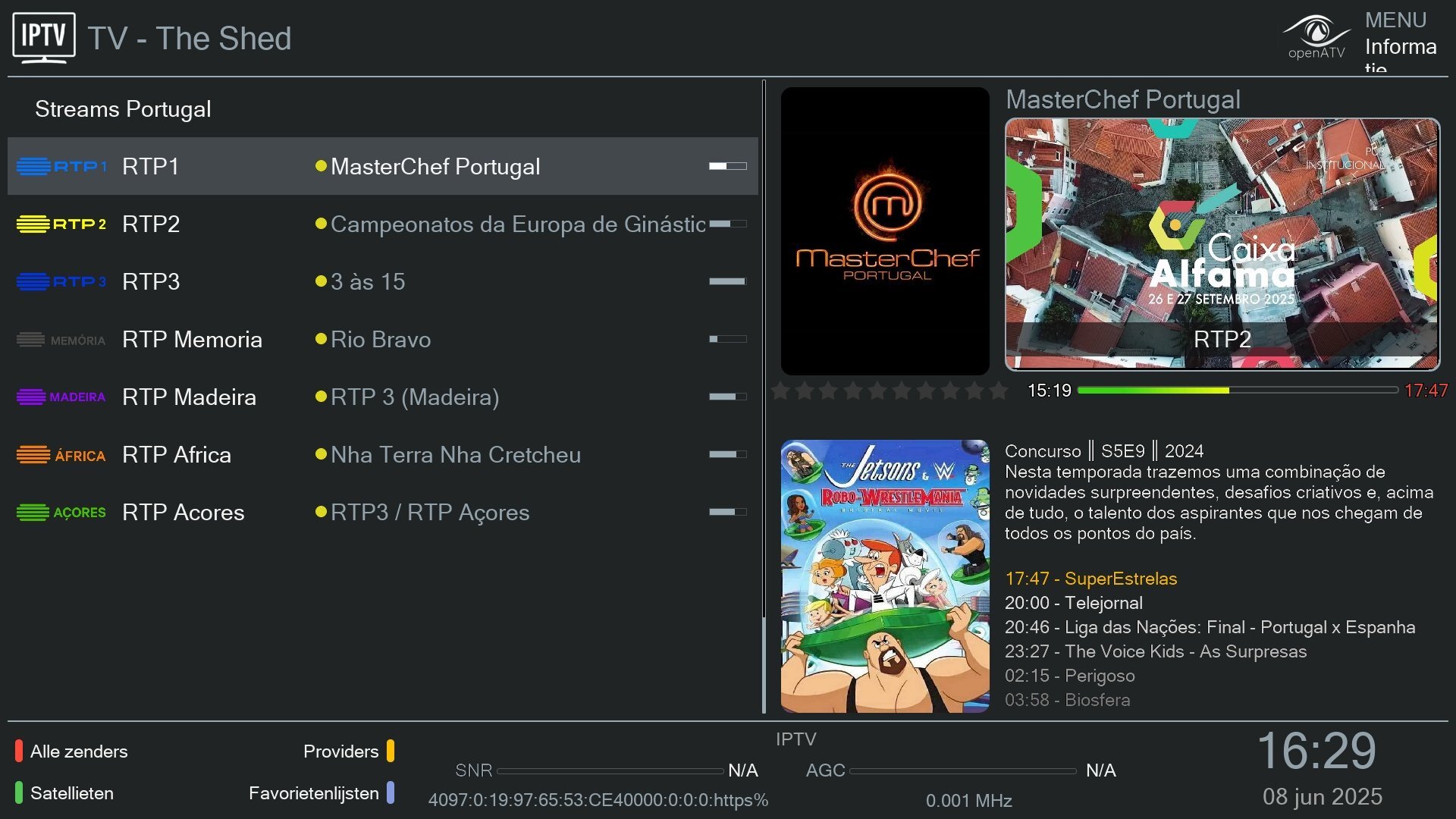
Task: Click the TV - The Shed title
Action: pos(190,39)
